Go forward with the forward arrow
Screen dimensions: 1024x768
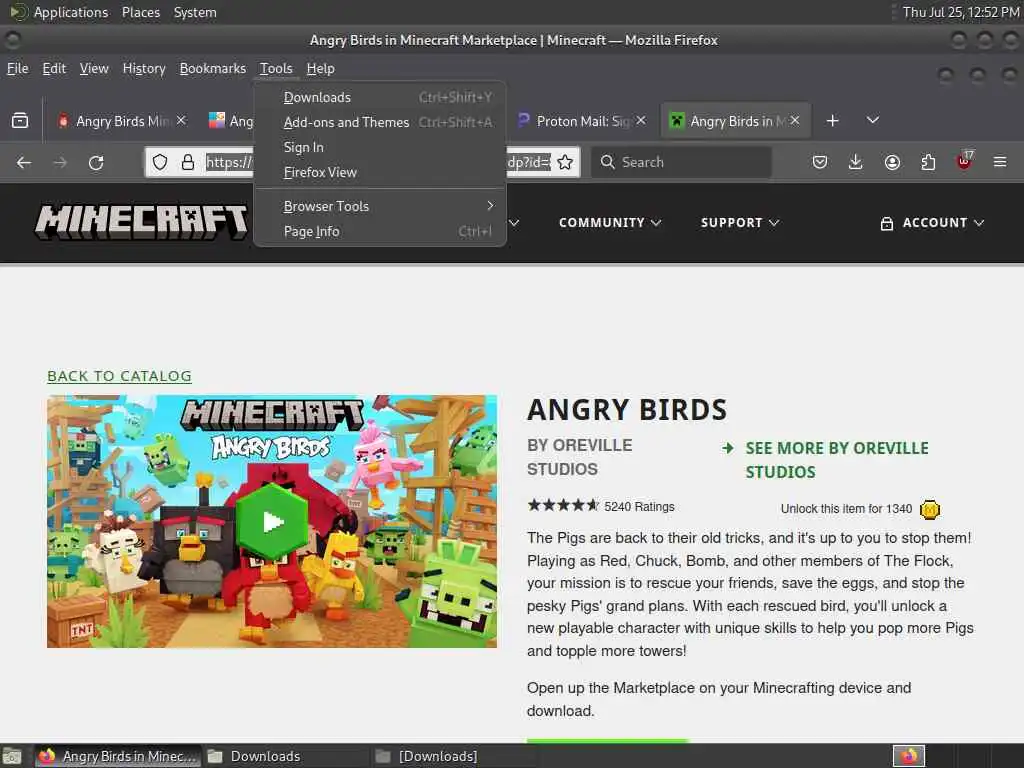point(60,162)
